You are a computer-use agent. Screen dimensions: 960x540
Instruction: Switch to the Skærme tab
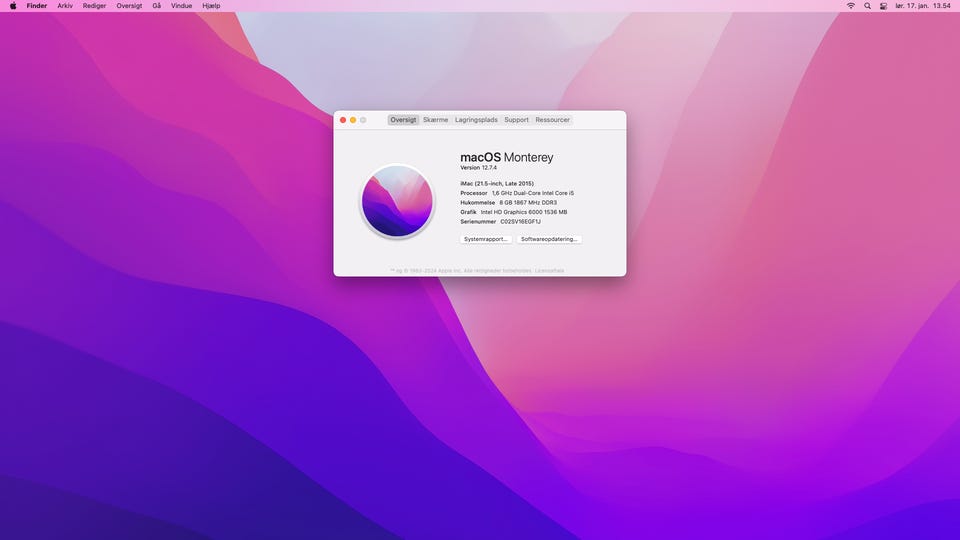435,120
